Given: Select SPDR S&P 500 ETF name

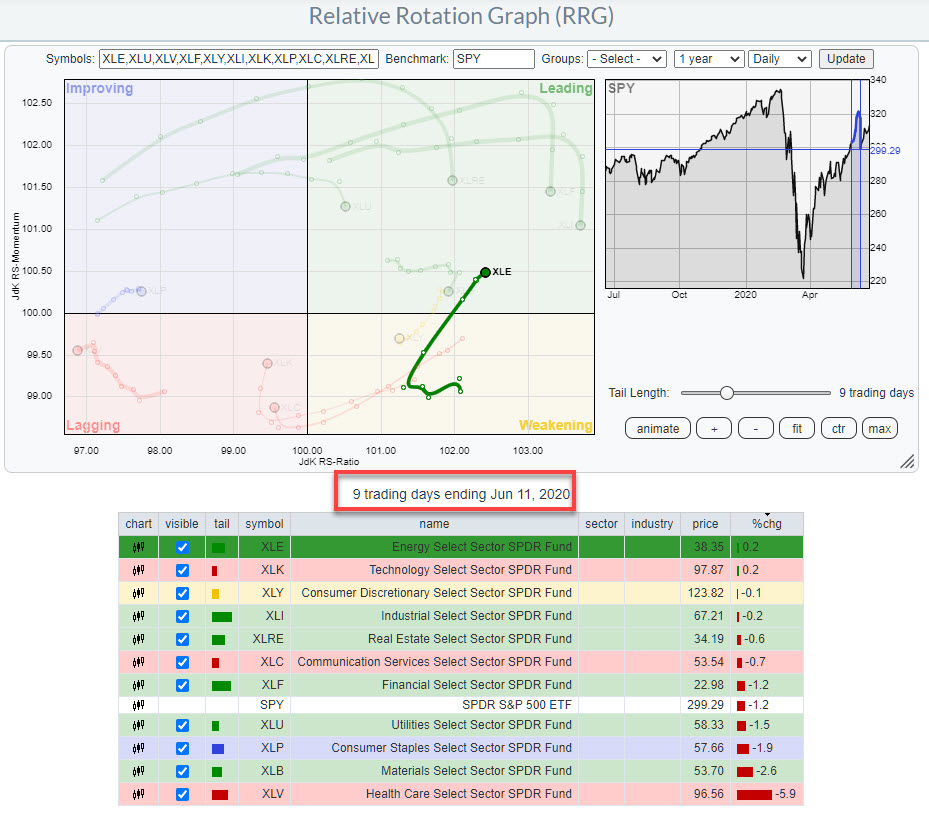Looking at the screenshot, I should 517,705.
